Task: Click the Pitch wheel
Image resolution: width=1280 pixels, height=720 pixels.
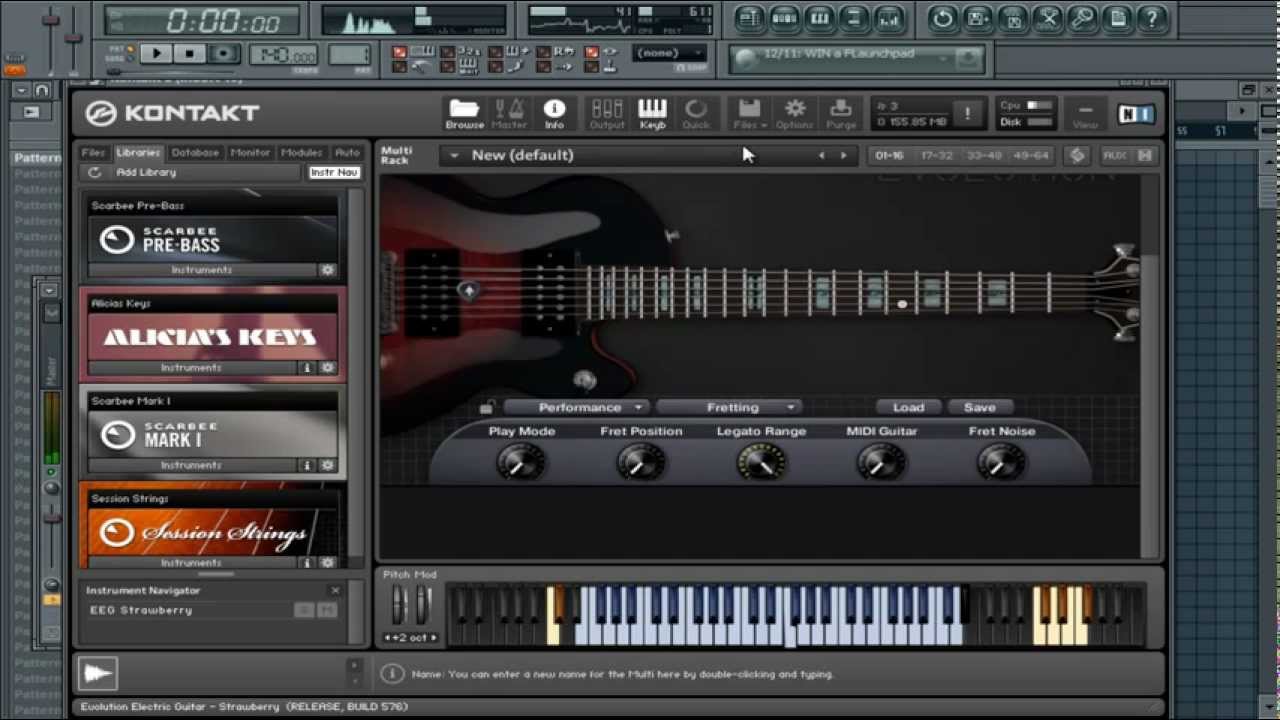Action: click(x=399, y=604)
